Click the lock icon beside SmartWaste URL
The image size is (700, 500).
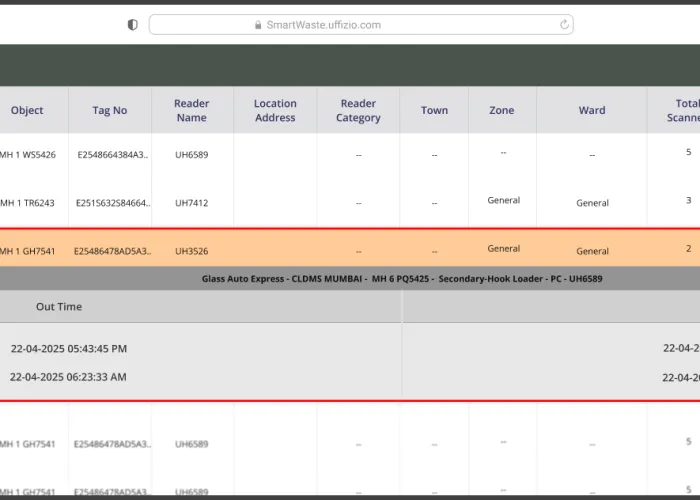pos(258,25)
